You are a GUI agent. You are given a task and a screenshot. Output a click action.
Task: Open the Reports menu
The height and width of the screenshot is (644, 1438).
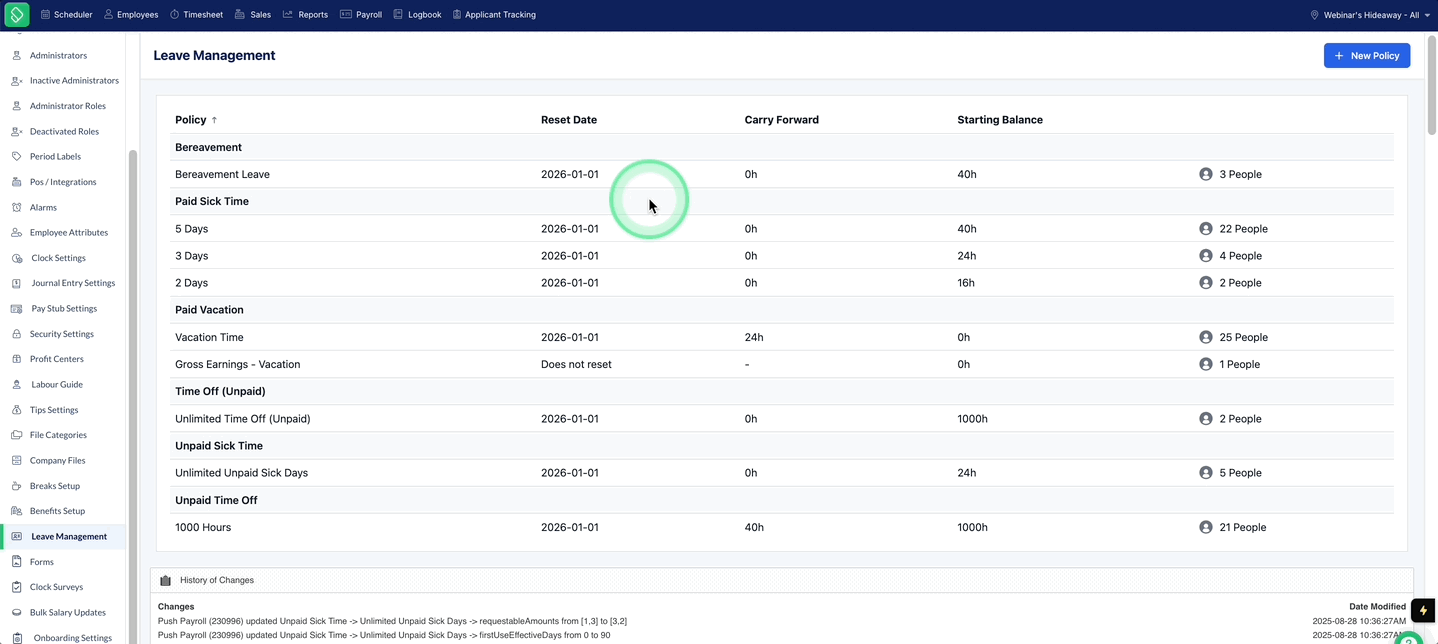305,15
